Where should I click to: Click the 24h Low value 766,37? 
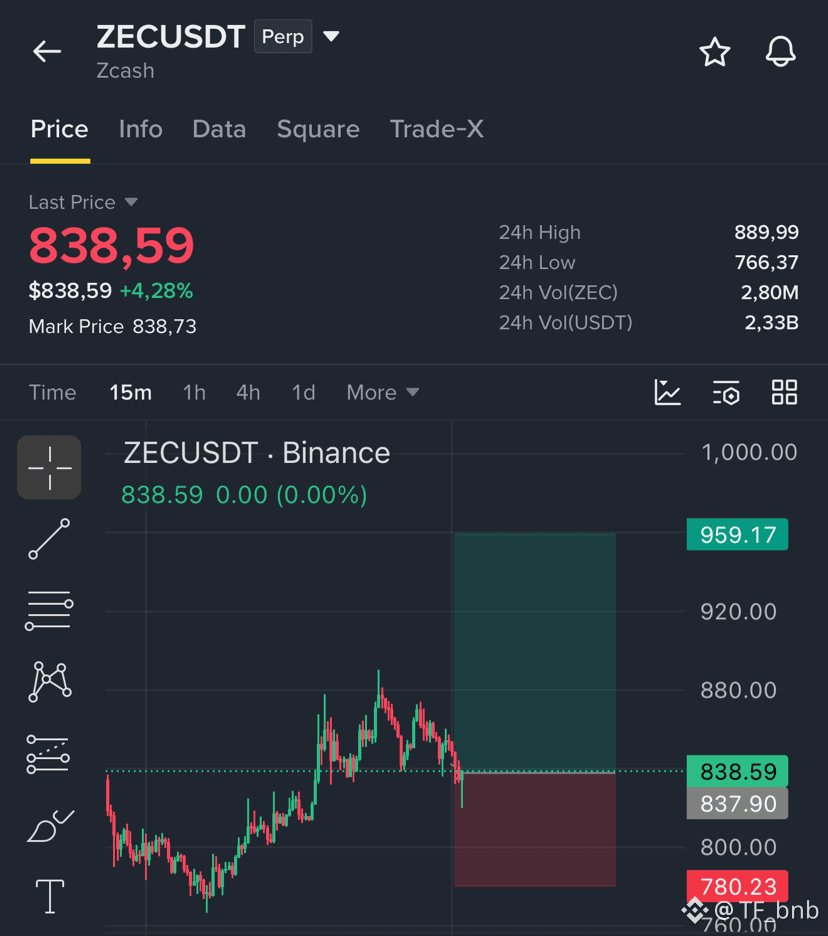pos(767,263)
